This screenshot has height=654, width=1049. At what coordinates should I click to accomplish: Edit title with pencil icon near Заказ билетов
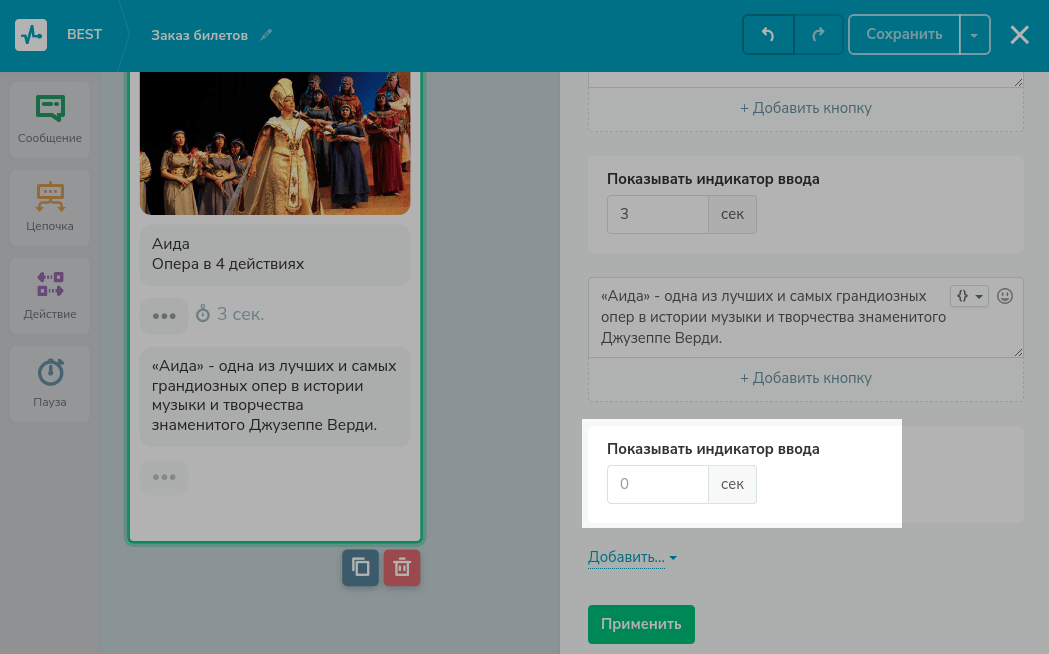(266, 35)
